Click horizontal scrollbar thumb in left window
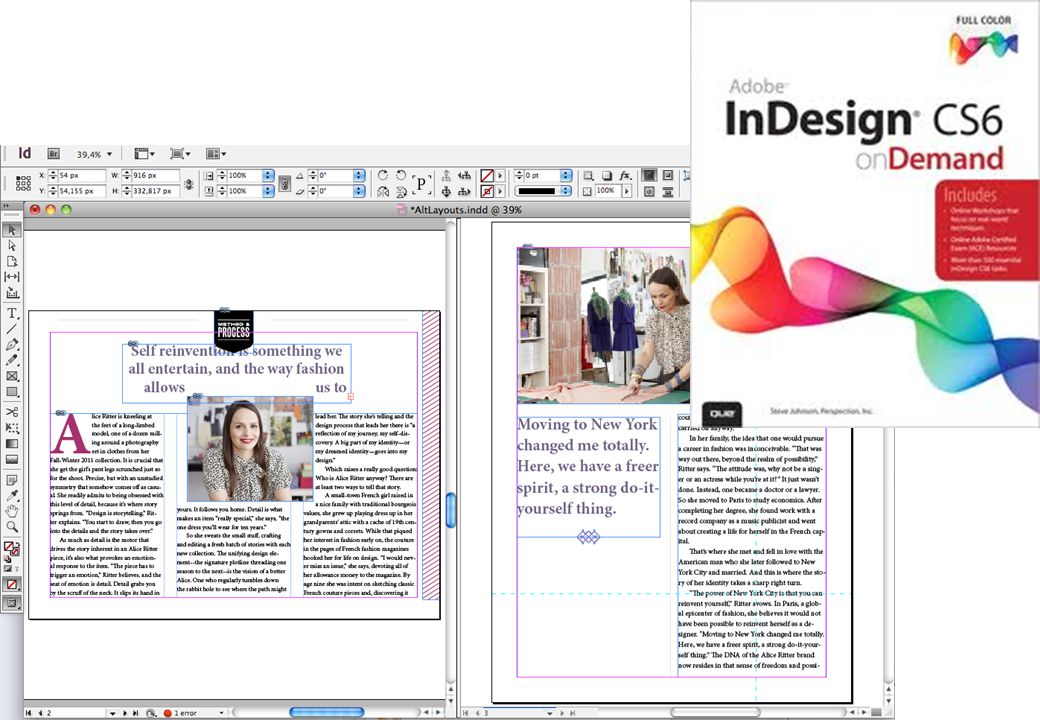Screen dimensions: 1040x720 point(327,712)
